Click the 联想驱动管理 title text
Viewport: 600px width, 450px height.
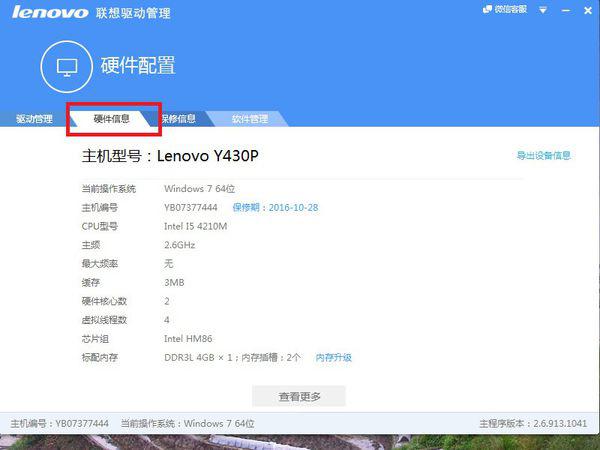pos(133,13)
